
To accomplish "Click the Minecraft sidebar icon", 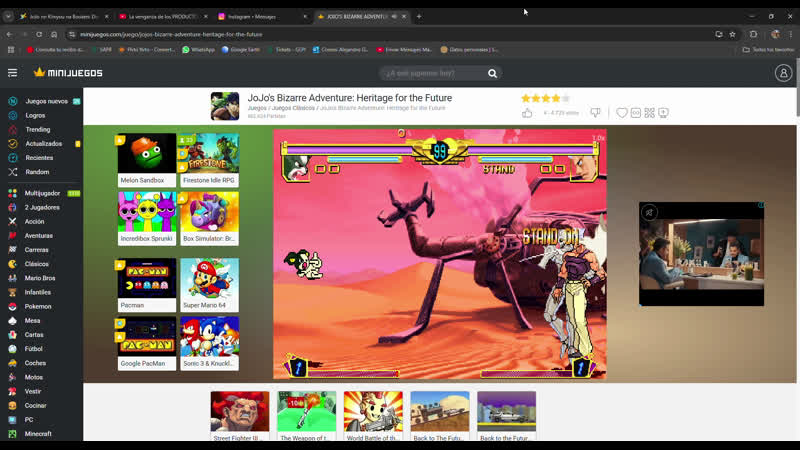I will tap(13, 434).
